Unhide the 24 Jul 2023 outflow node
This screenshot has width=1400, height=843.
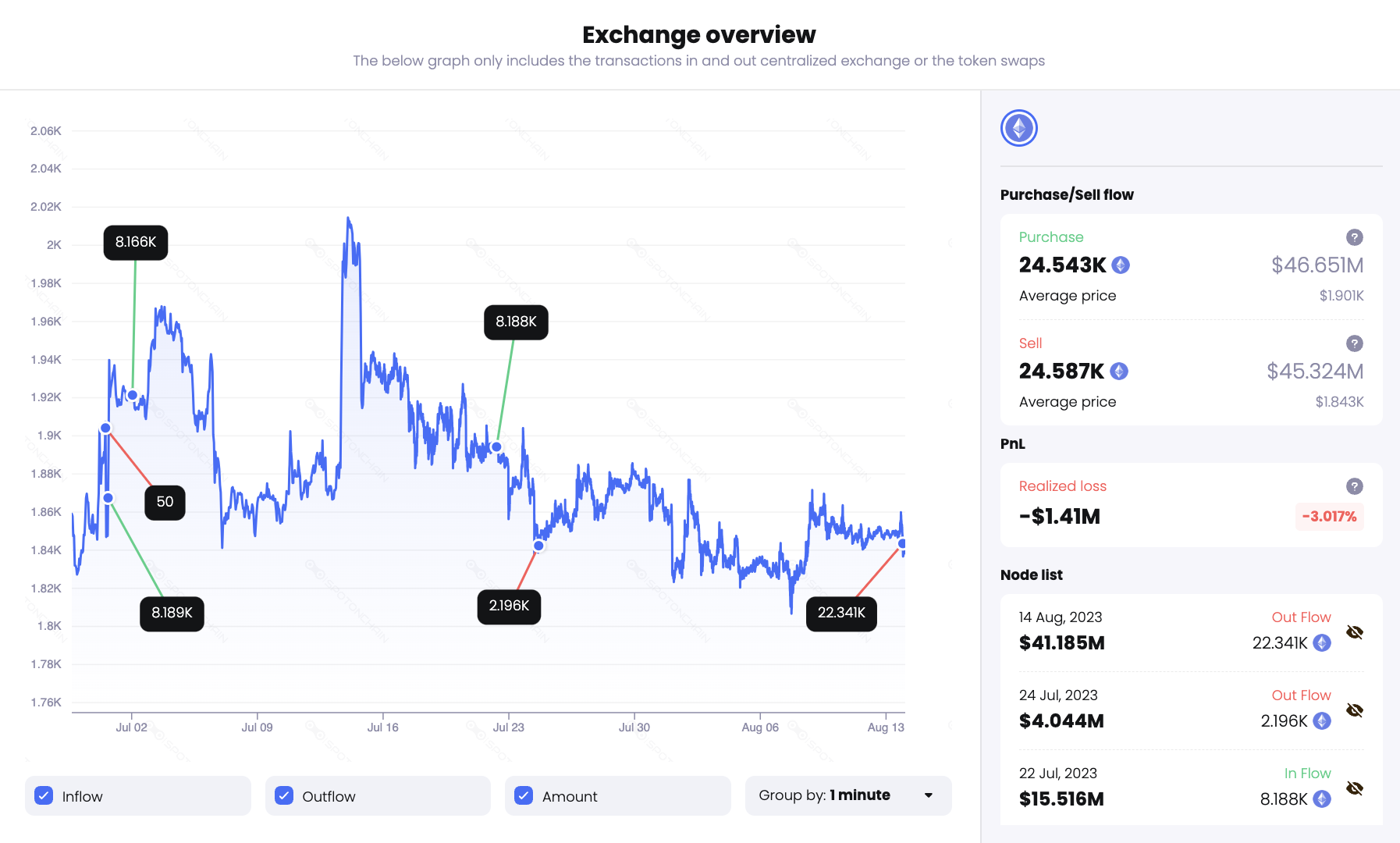coord(1356,710)
